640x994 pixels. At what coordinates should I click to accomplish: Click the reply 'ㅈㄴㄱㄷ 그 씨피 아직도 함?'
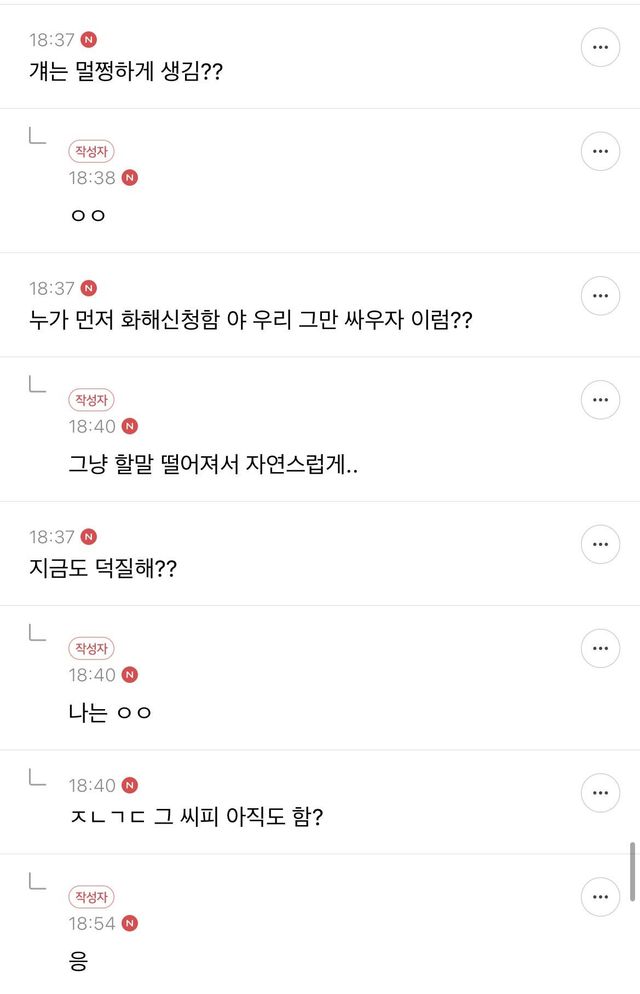pyautogui.click(x=195, y=818)
